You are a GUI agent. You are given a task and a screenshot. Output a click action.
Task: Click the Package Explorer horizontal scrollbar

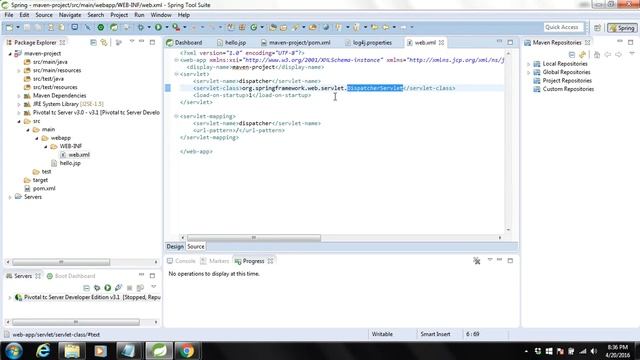tap(61, 262)
